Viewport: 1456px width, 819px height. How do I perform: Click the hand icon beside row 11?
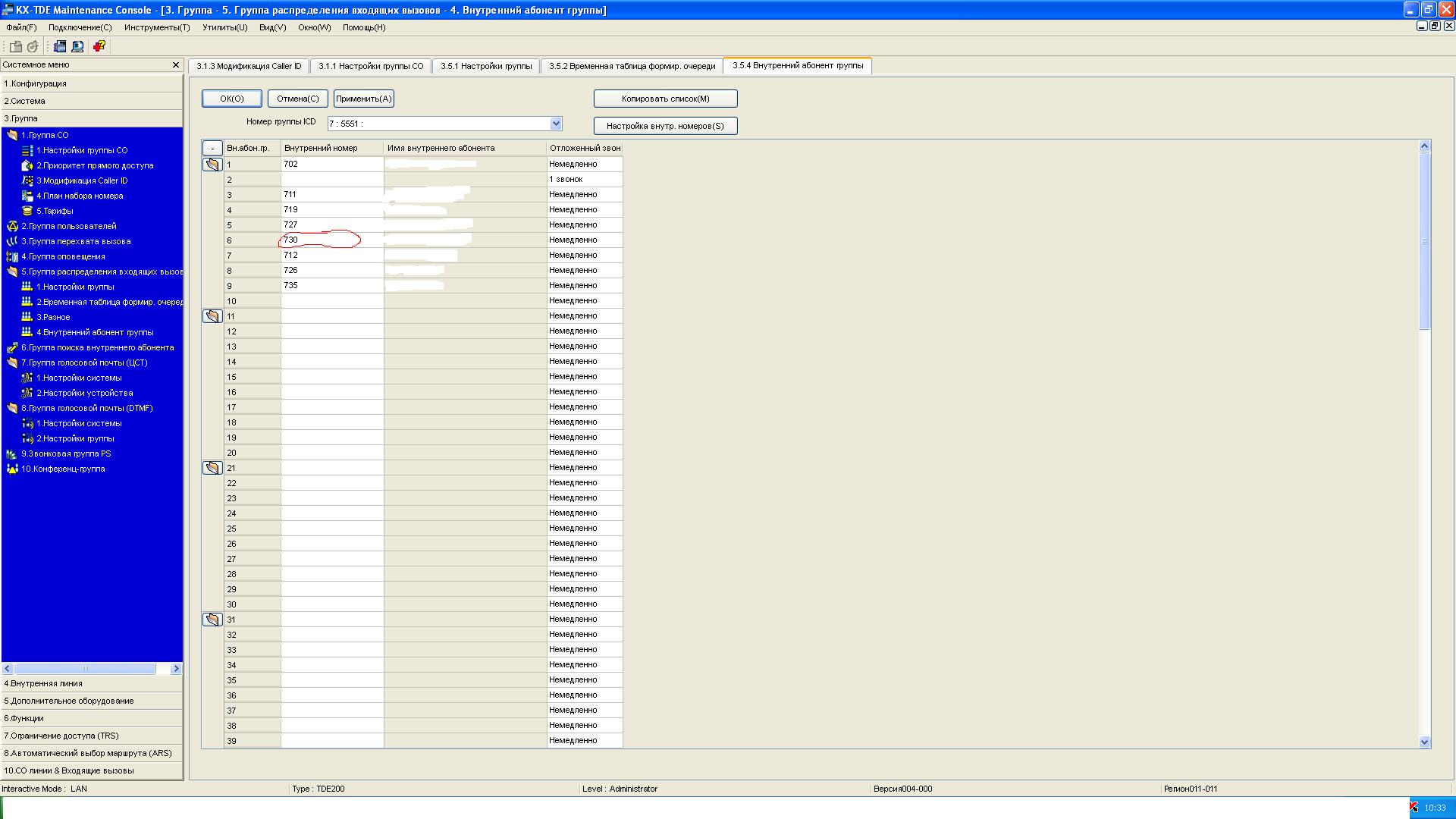(x=212, y=316)
